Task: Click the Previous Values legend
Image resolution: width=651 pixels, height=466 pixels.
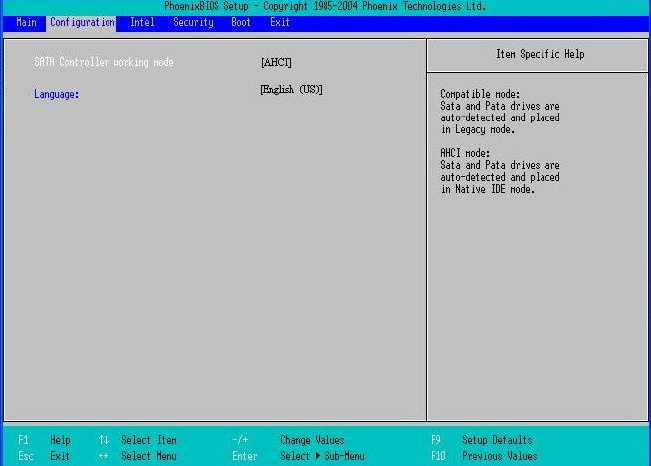Action: click(499, 456)
